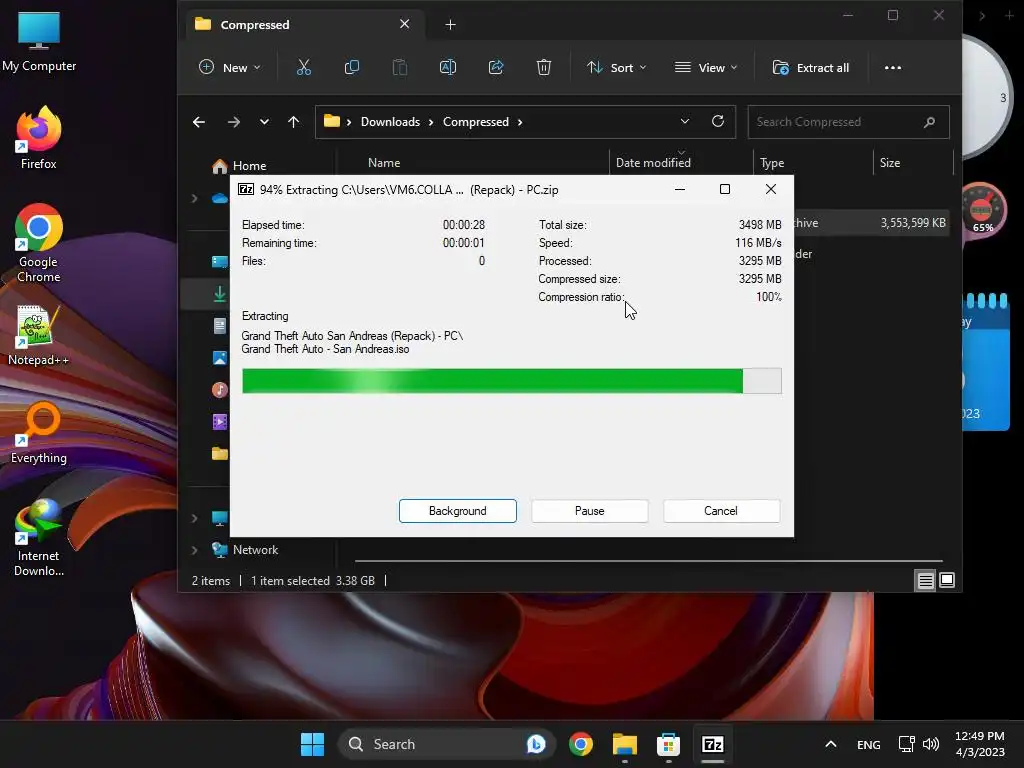Switch to details view using status bar icon
The width and height of the screenshot is (1024, 768).
pyautogui.click(x=925, y=580)
